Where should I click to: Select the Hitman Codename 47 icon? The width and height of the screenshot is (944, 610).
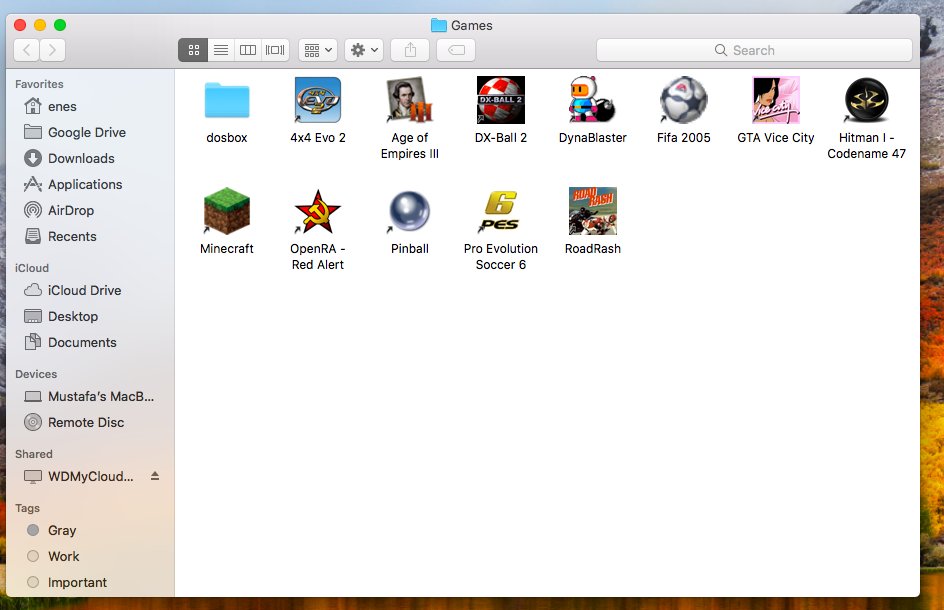[x=866, y=100]
